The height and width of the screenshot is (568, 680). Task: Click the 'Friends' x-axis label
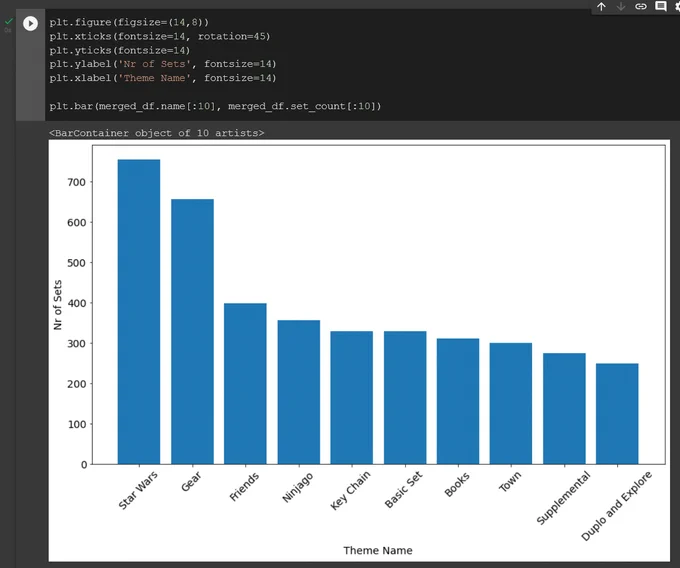point(244,486)
